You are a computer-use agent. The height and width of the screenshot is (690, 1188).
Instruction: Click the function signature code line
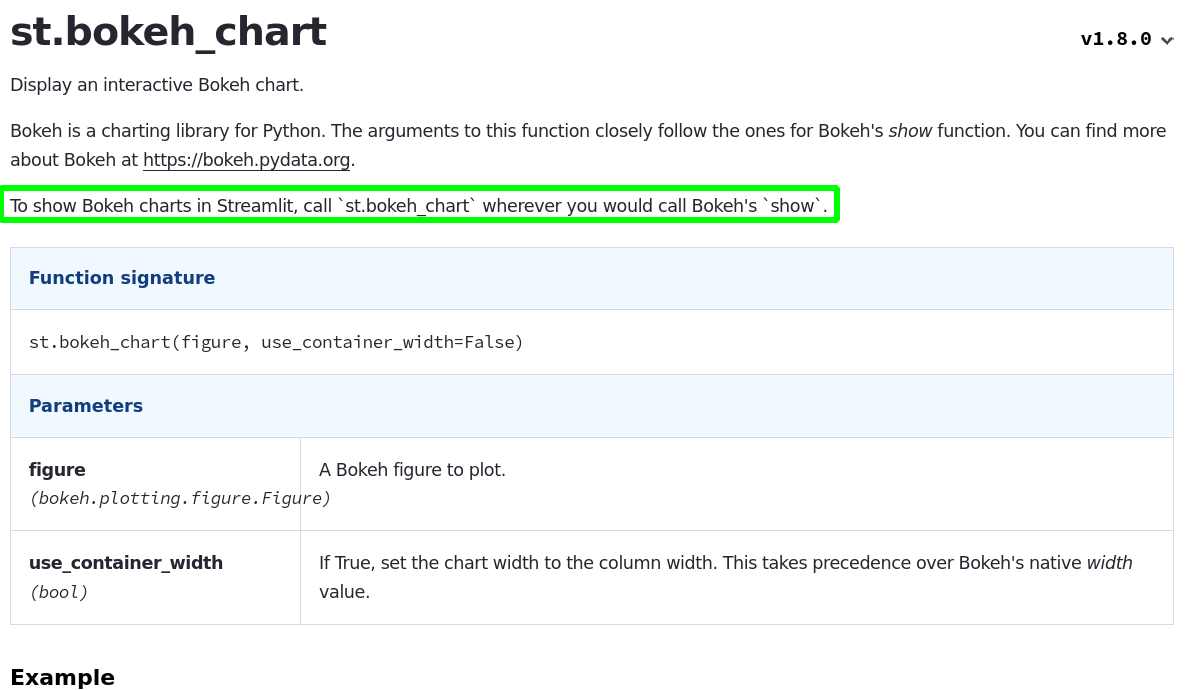[276, 341]
